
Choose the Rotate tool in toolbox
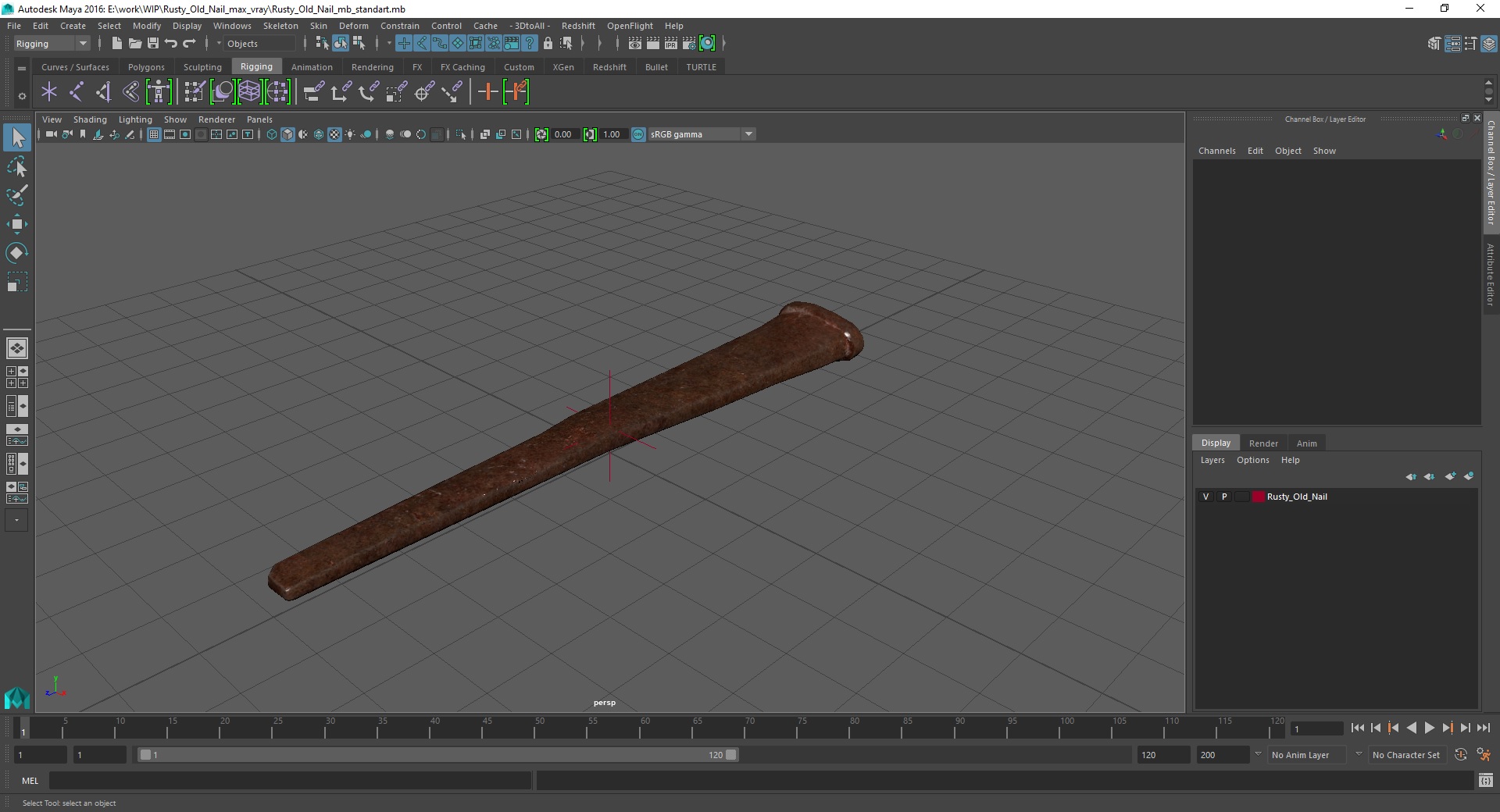click(x=17, y=253)
